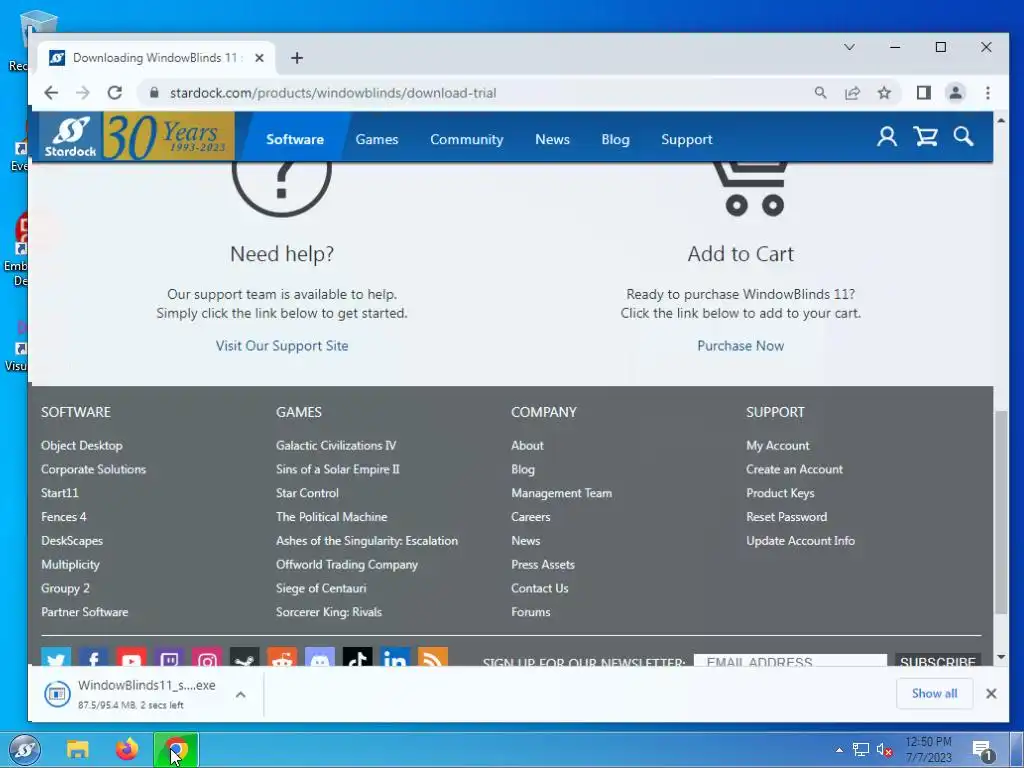Click the zoom magnifier icon in address bar

(x=820, y=93)
